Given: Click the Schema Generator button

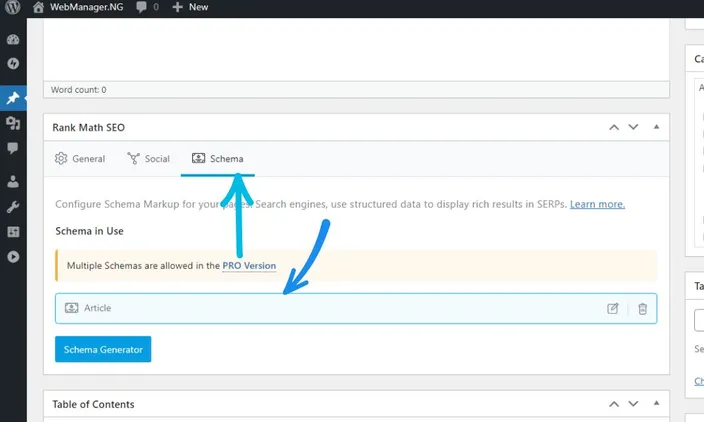Looking at the screenshot, I should pos(103,349).
